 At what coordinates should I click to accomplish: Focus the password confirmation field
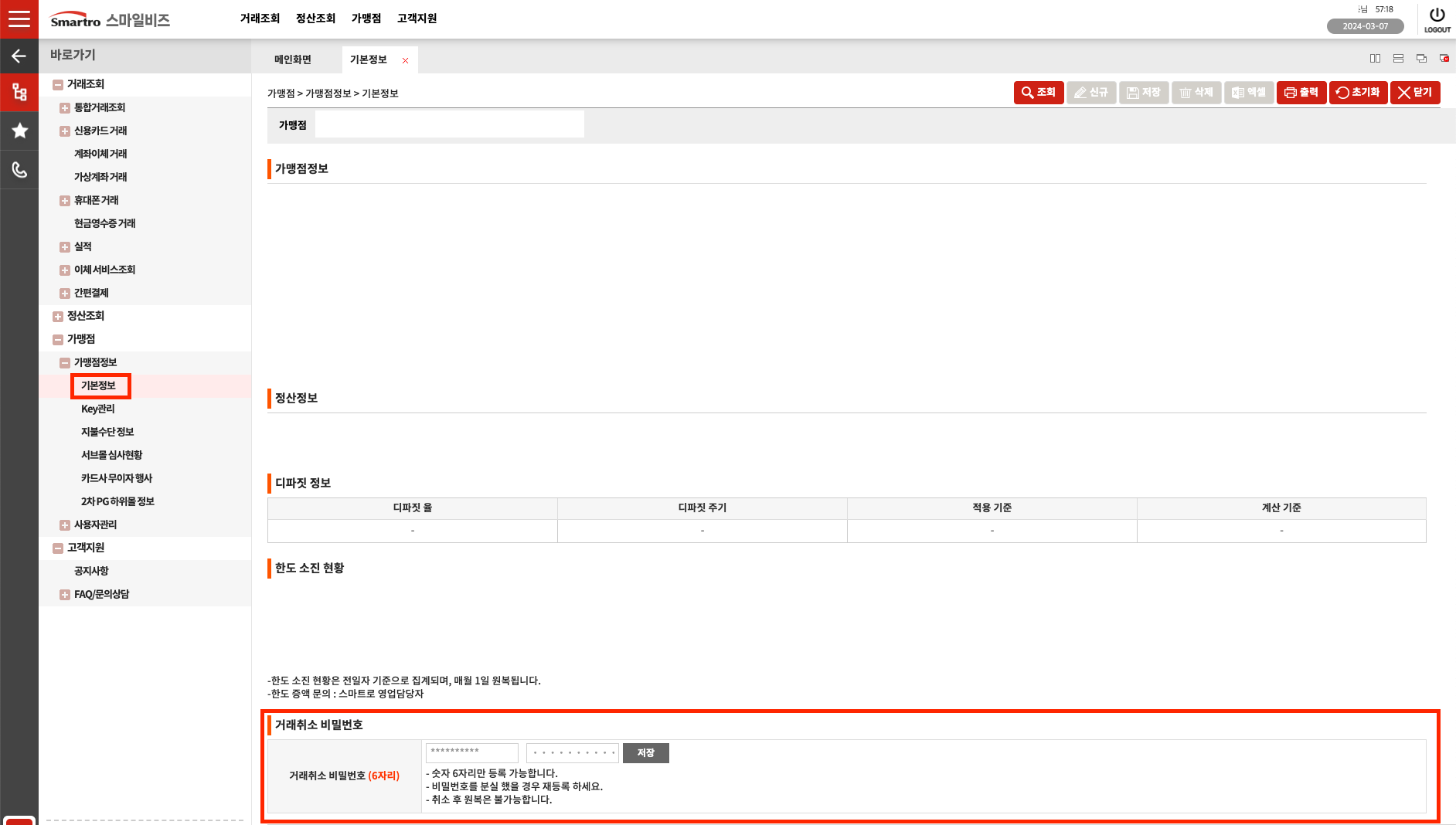pos(573,753)
